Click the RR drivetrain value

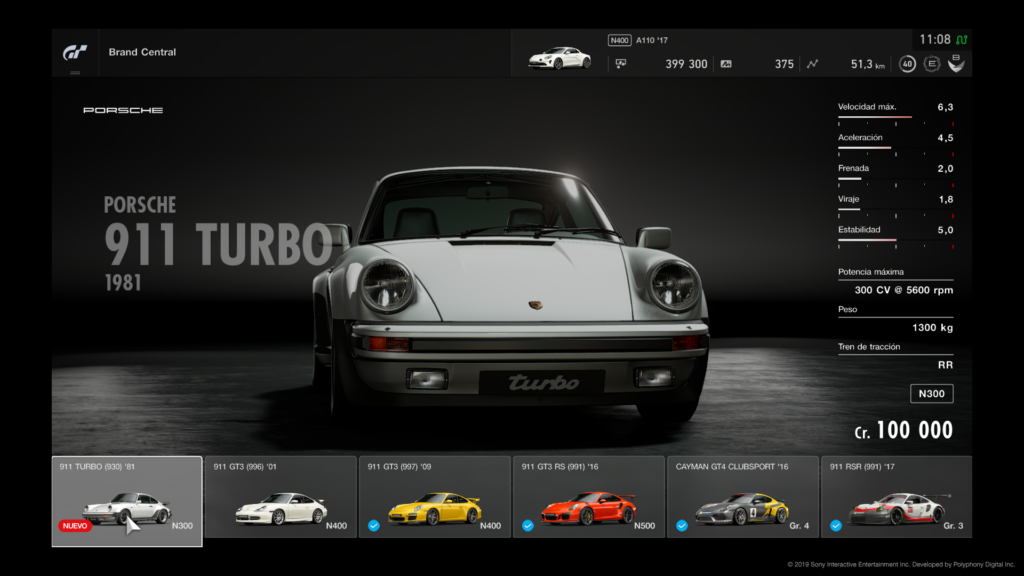tap(946, 365)
